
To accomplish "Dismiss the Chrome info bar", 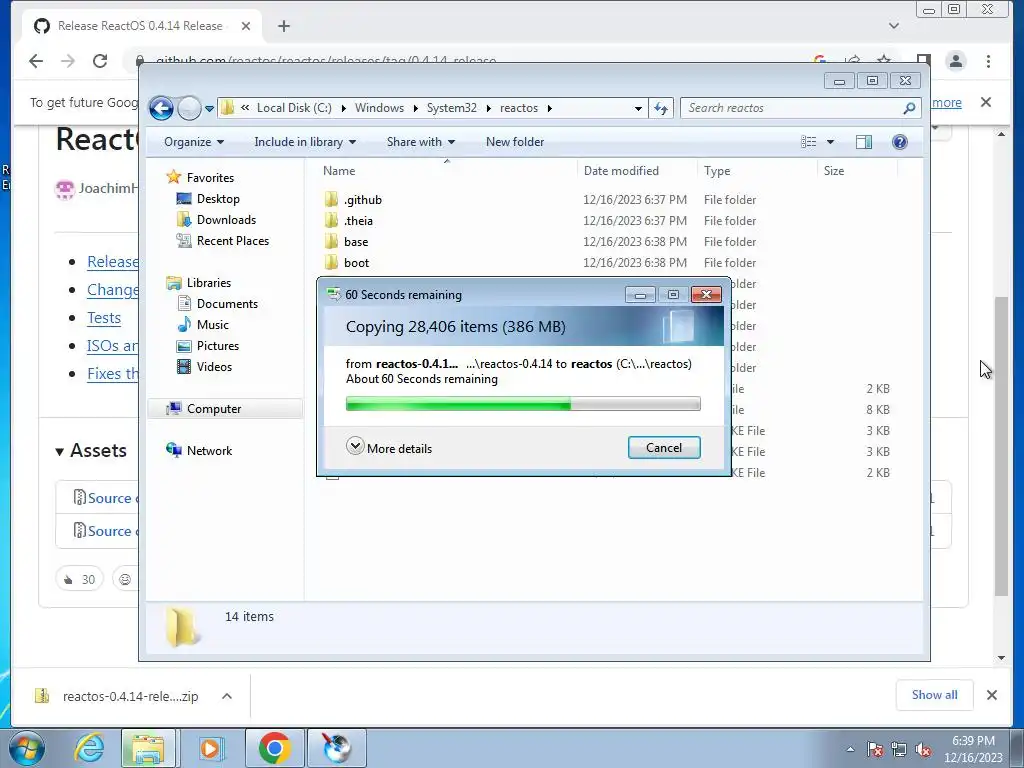I will [985, 102].
